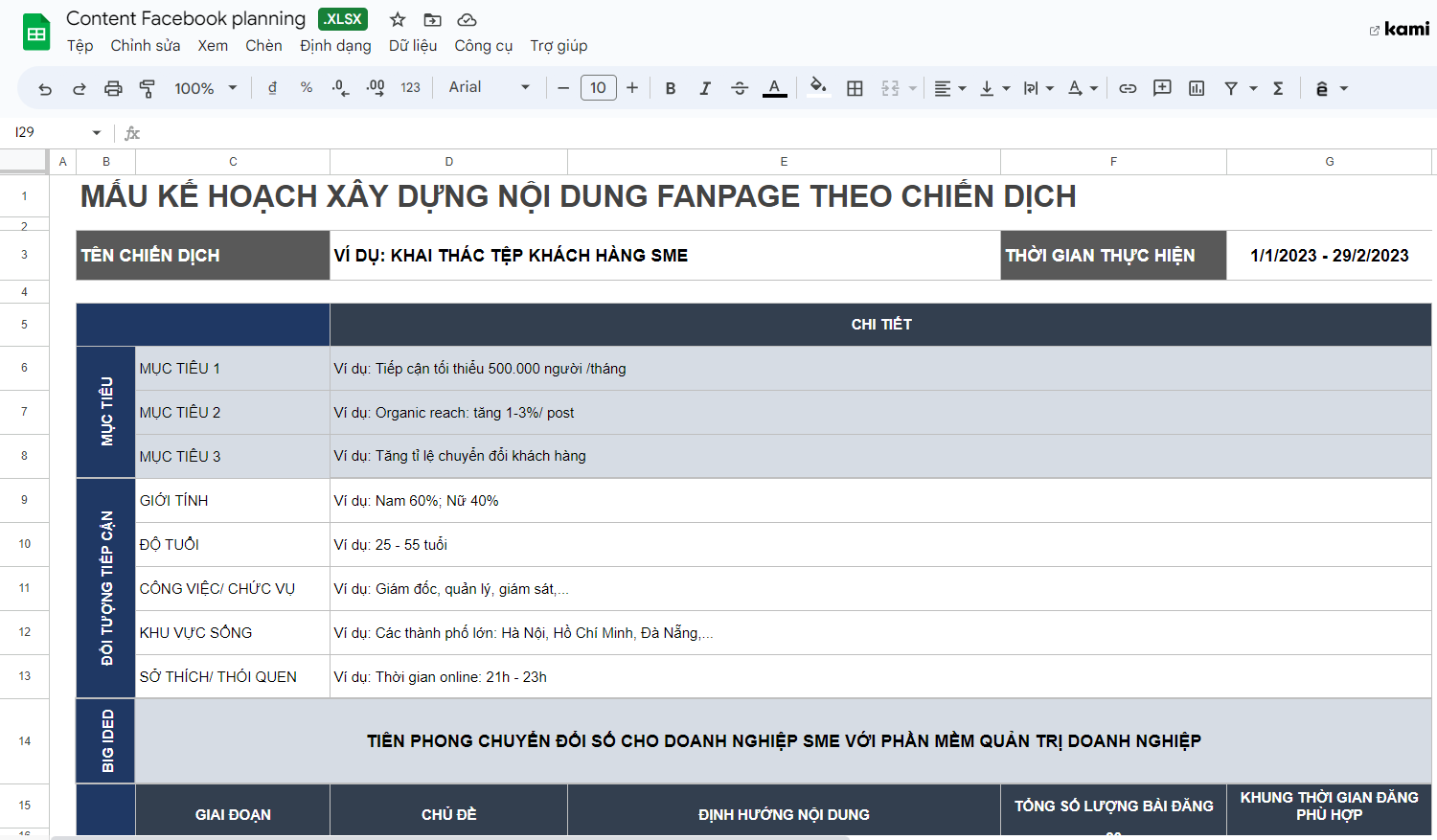Toggle italic formatting
Viewport: 1437px width, 840px height.
click(705, 88)
